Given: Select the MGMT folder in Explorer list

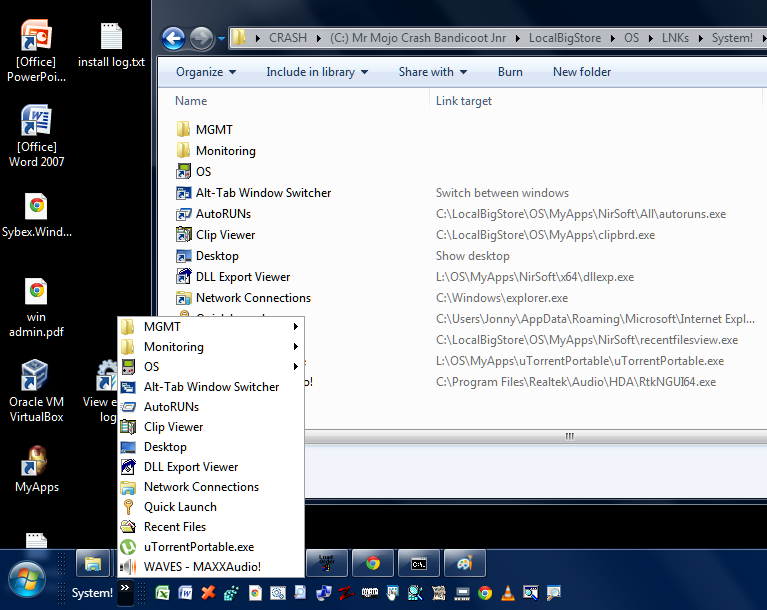Looking at the screenshot, I should (x=204, y=130).
